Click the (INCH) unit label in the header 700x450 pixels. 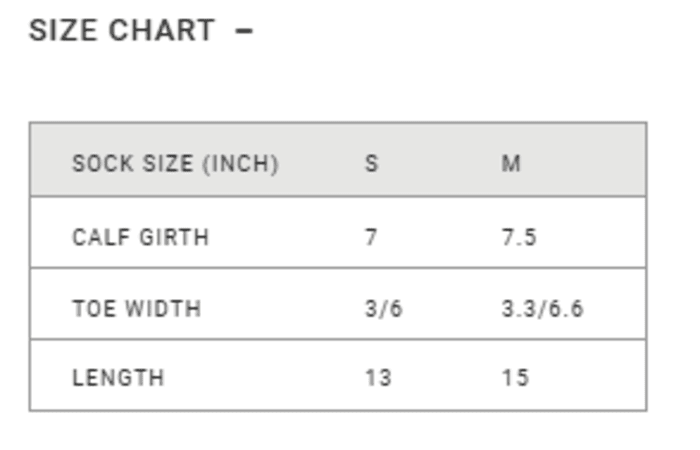[240, 163]
